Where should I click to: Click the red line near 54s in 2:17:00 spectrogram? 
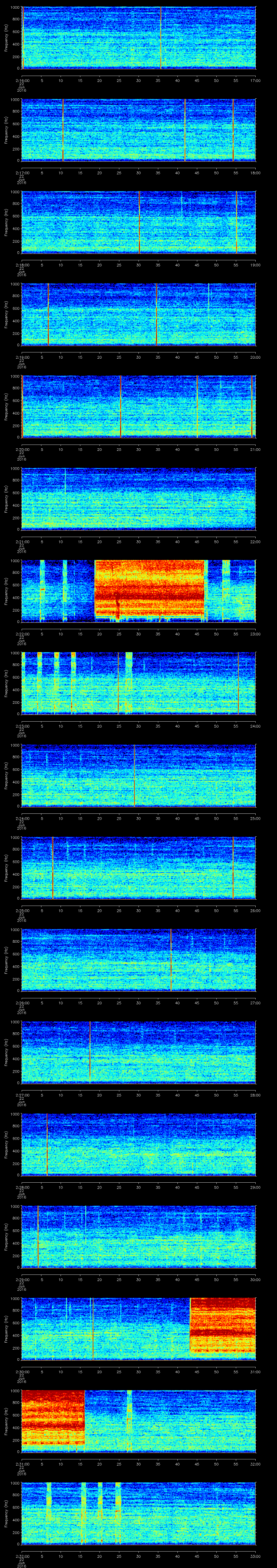pyautogui.click(x=233, y=130)
